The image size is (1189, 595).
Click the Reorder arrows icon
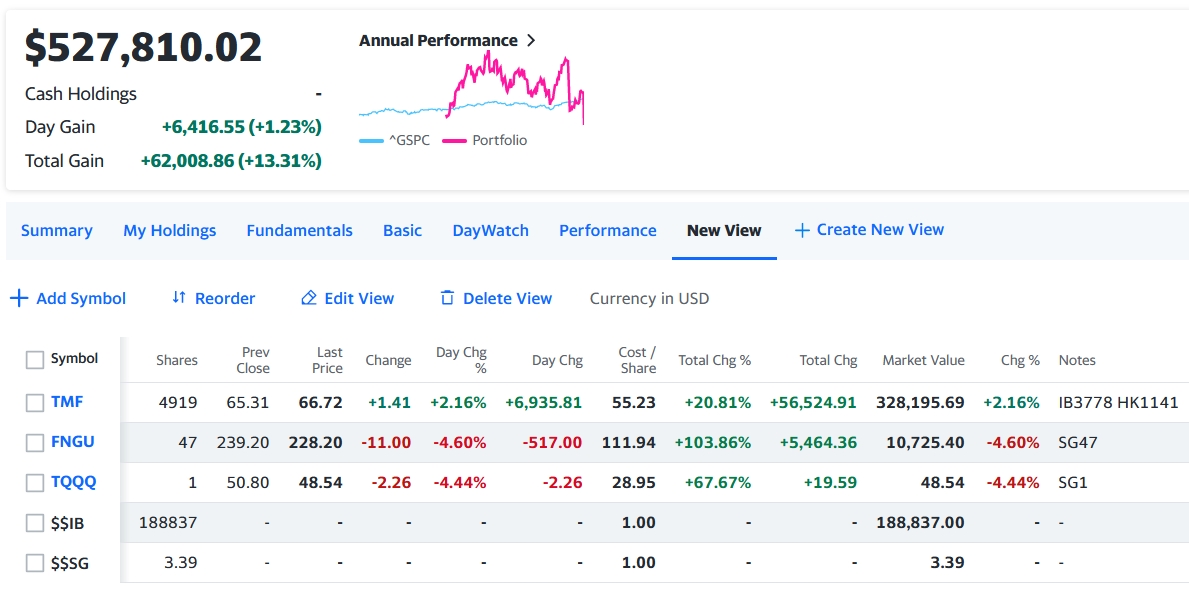pyautogui.click(x=179, y=298)
